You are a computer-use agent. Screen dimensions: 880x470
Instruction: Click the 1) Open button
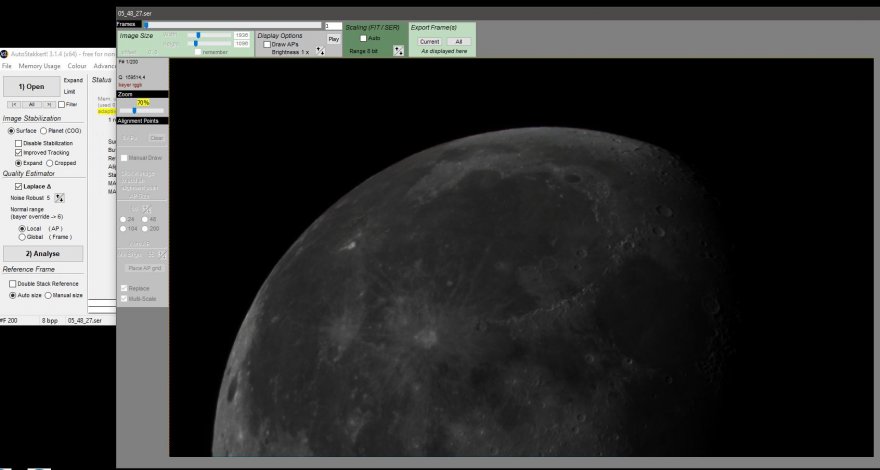[32, 86]
